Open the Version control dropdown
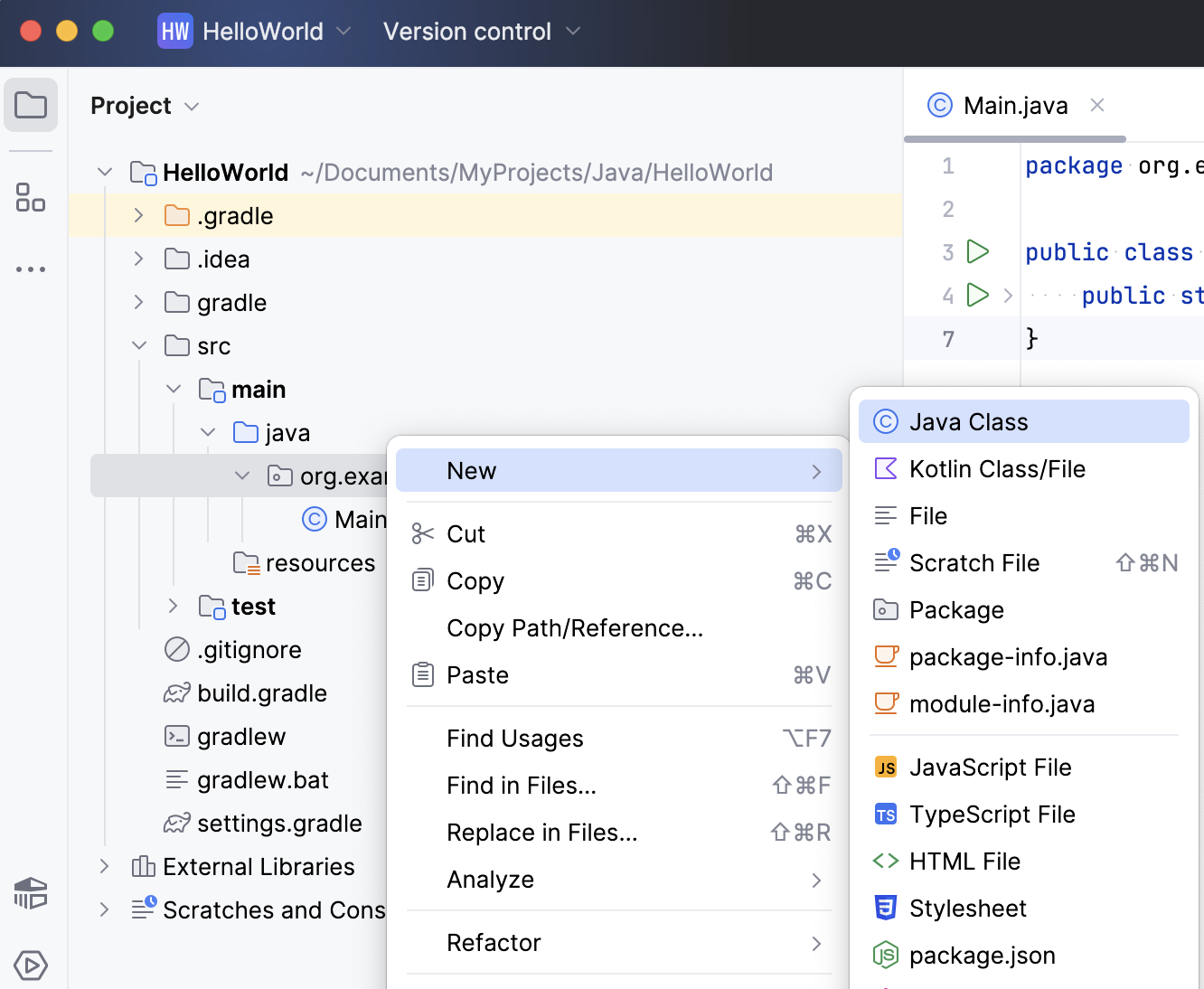Image resolution: width=1204 pixels, height=989 pixels. (x=572, y=31)
